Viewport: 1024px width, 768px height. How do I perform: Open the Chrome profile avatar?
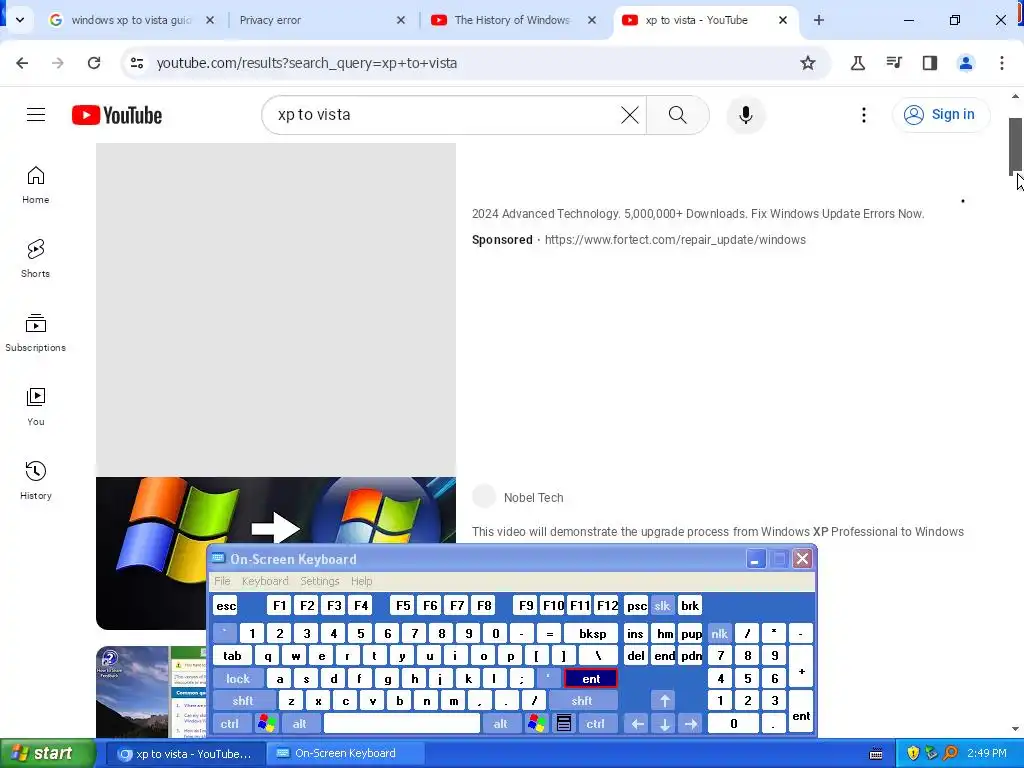[965, 63]
